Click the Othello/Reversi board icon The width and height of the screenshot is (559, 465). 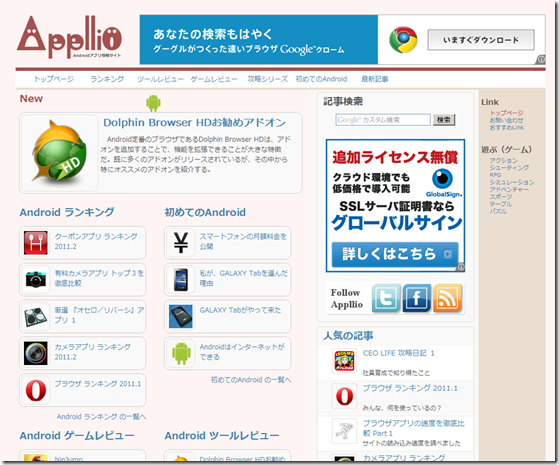[36, 316]
